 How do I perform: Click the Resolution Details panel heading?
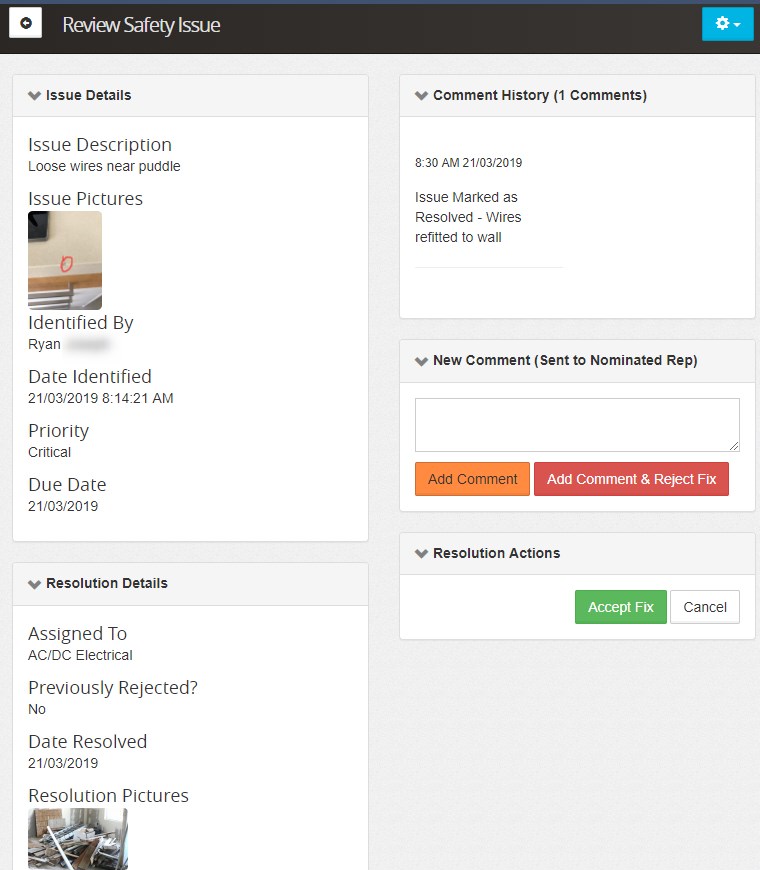107,583
